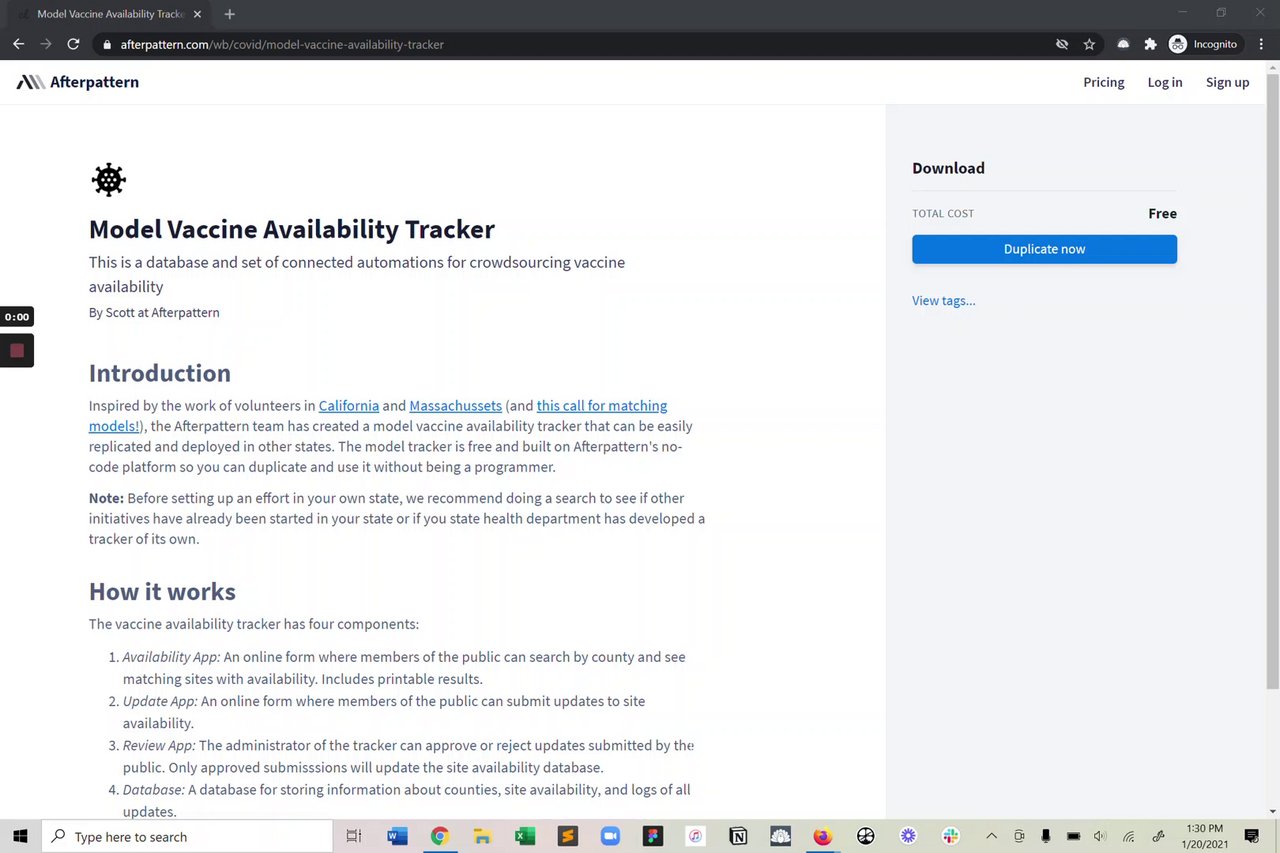Click the 'Download' sidebar heading
The height and width of the screenshot is (853, 1280).
[948, 168]
